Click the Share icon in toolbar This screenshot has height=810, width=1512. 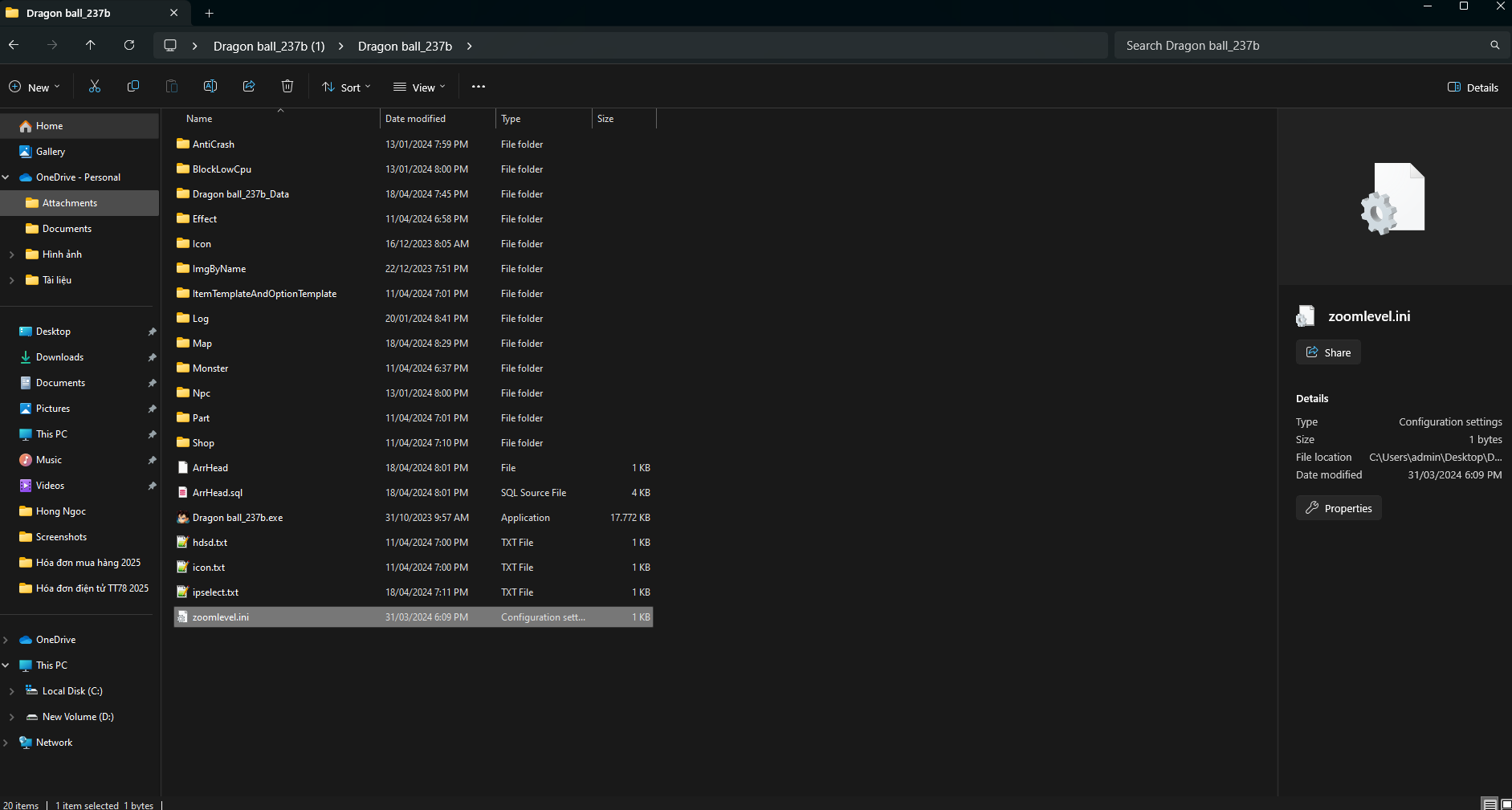coord(249,87)
